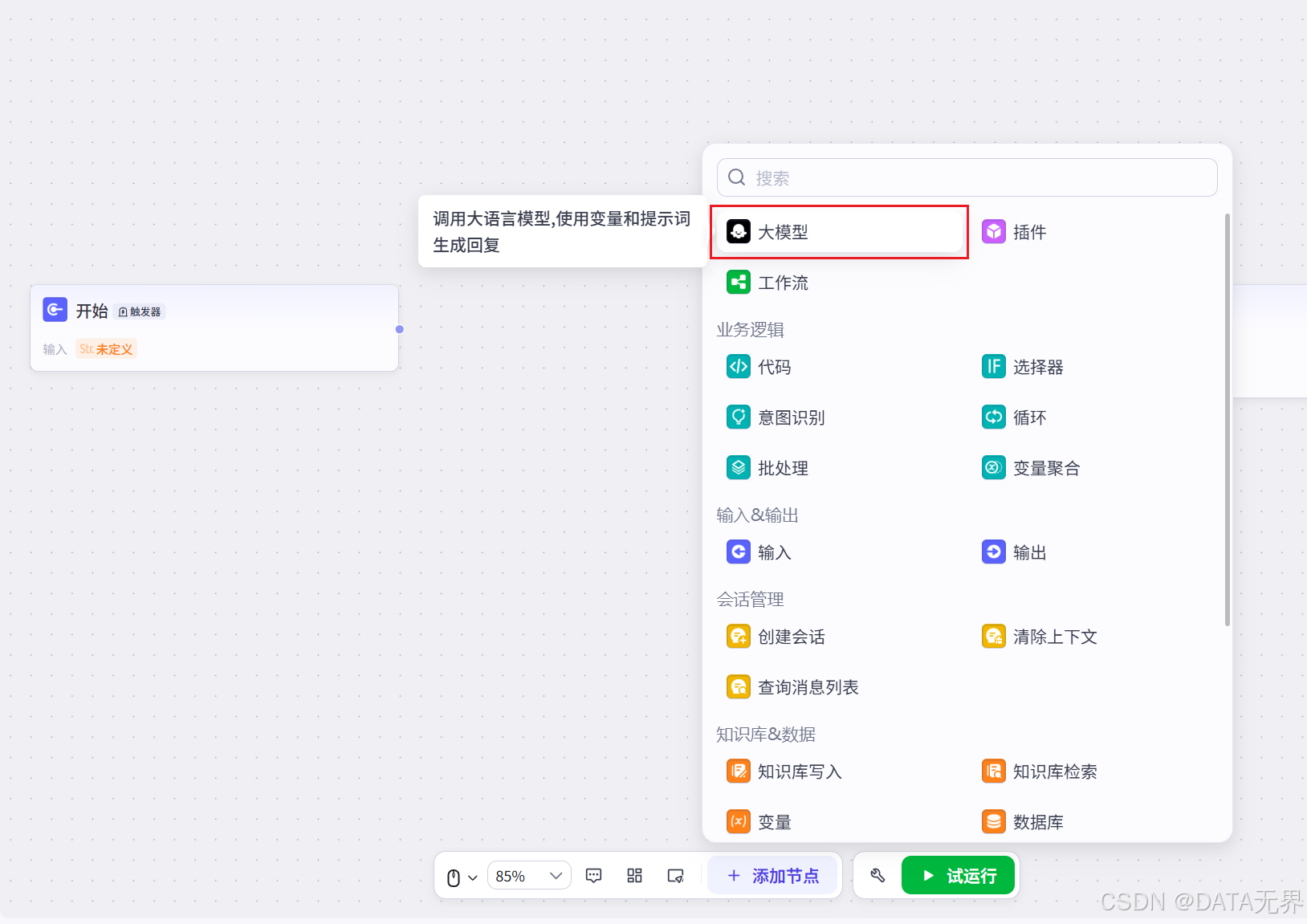Click the 清除上下文 icon

coord(994,637)
